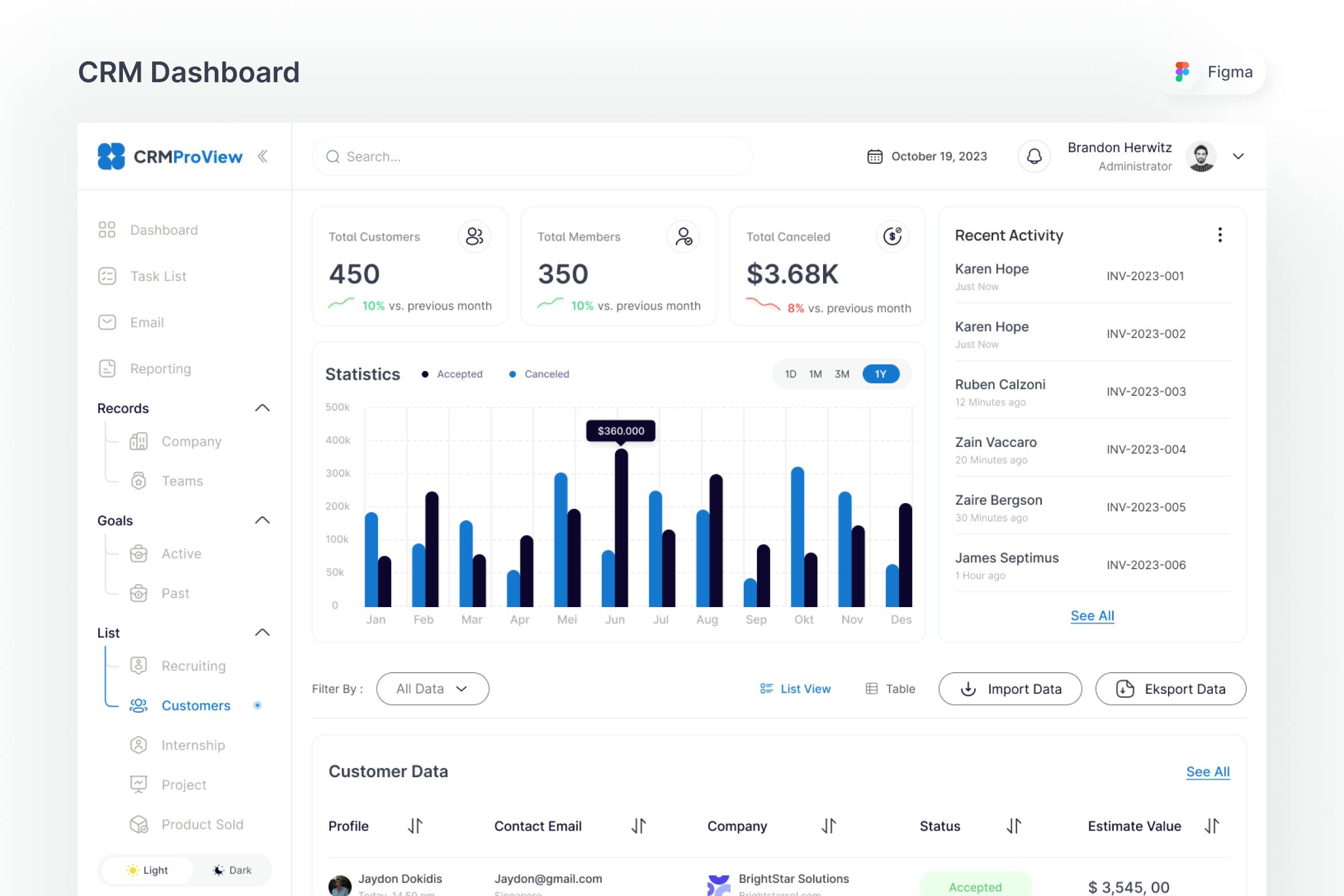The width and height of the screenshot is (1344, 896).
Task: Select Customers in List
Action: [x=180, y=705]
